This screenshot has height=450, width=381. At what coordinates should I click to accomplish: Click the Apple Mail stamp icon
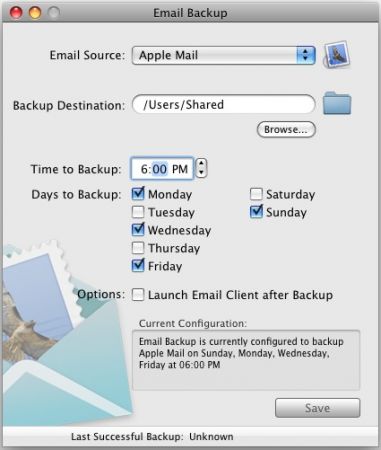(337, 54)
